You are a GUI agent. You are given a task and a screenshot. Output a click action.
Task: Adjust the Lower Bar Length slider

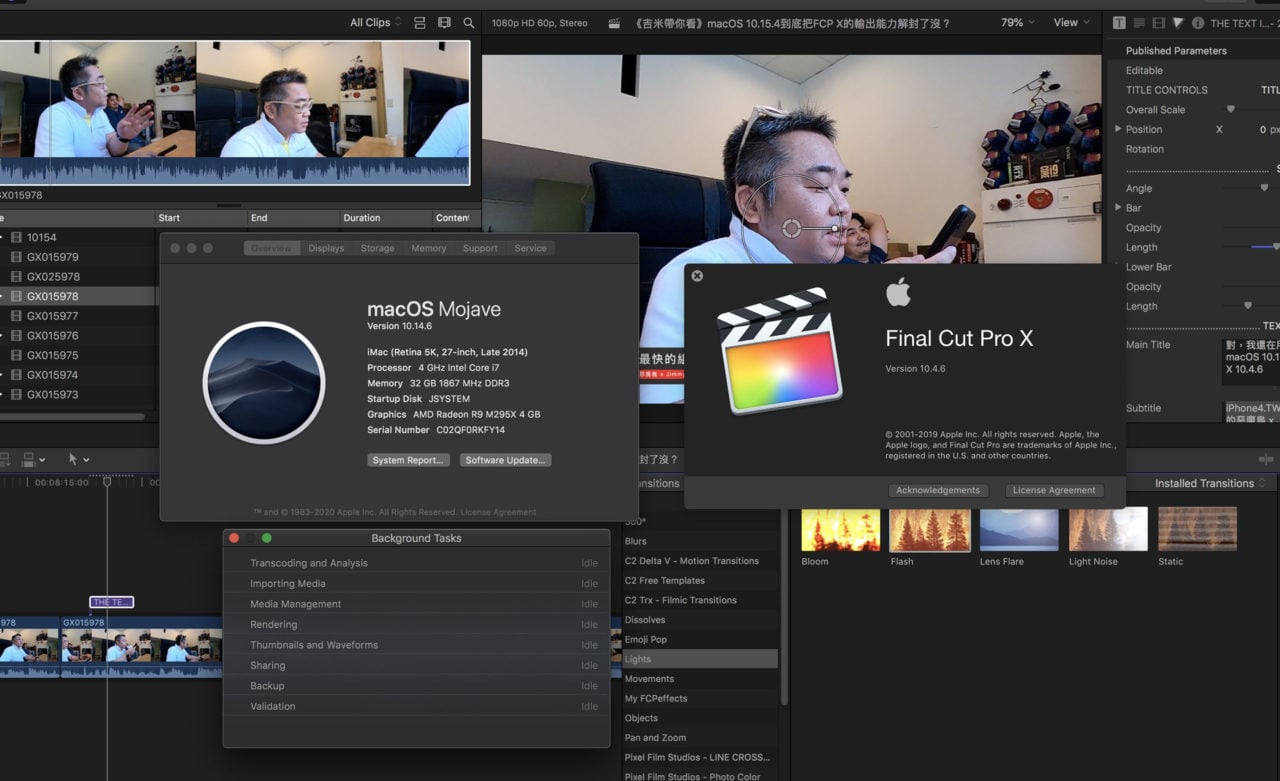coord(1247,306)
